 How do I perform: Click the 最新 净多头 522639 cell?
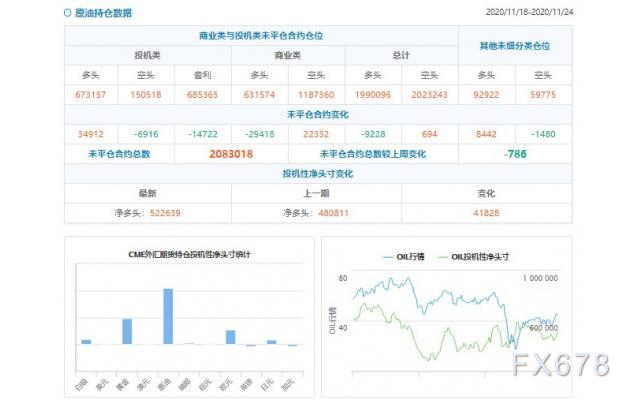tap(148, 213)
